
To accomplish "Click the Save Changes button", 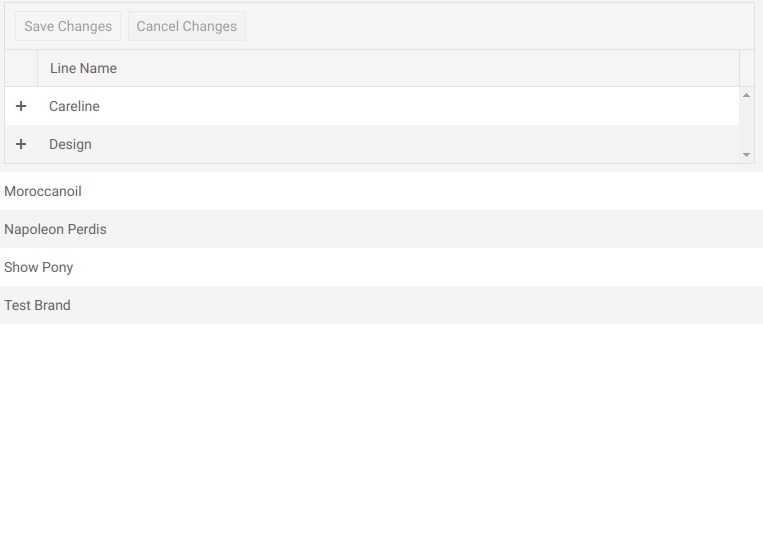I will pyautogui.click(x=68, y=27).
